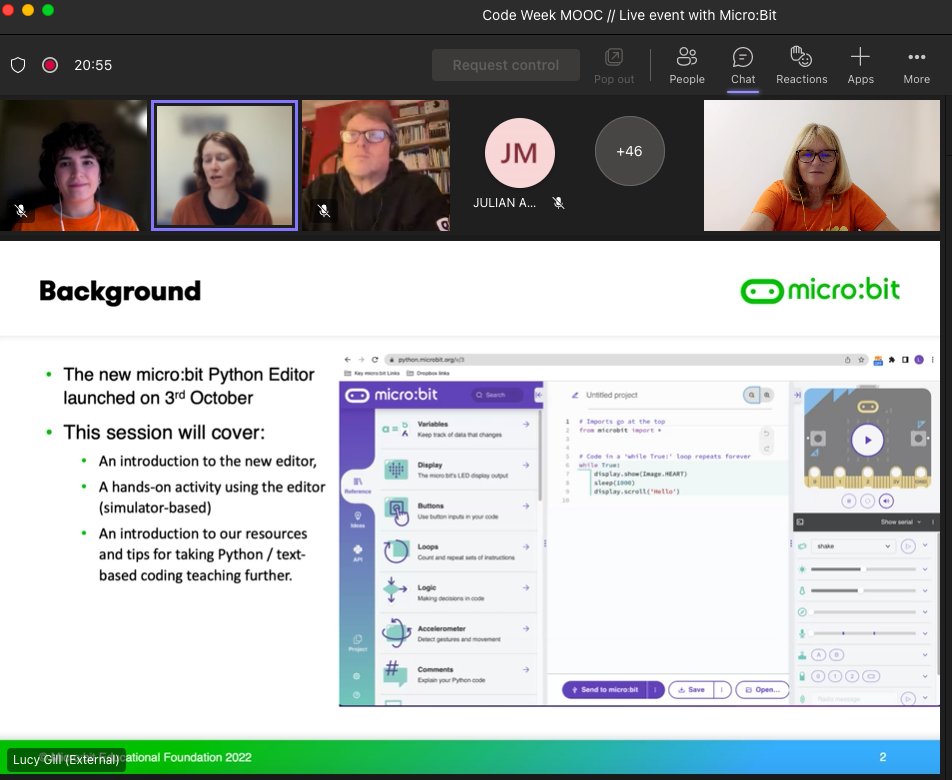Open the Dropbox links bookmark folder
Image resolution: width=952 pixels, height=780 pixels.
coord(428,373)
